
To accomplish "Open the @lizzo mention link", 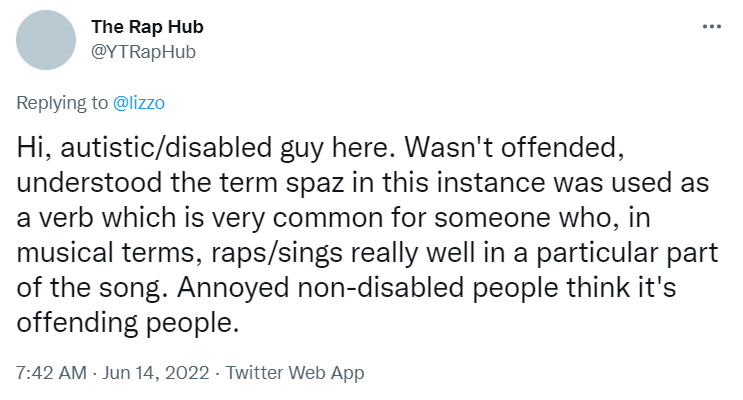I will coord(139,103).
